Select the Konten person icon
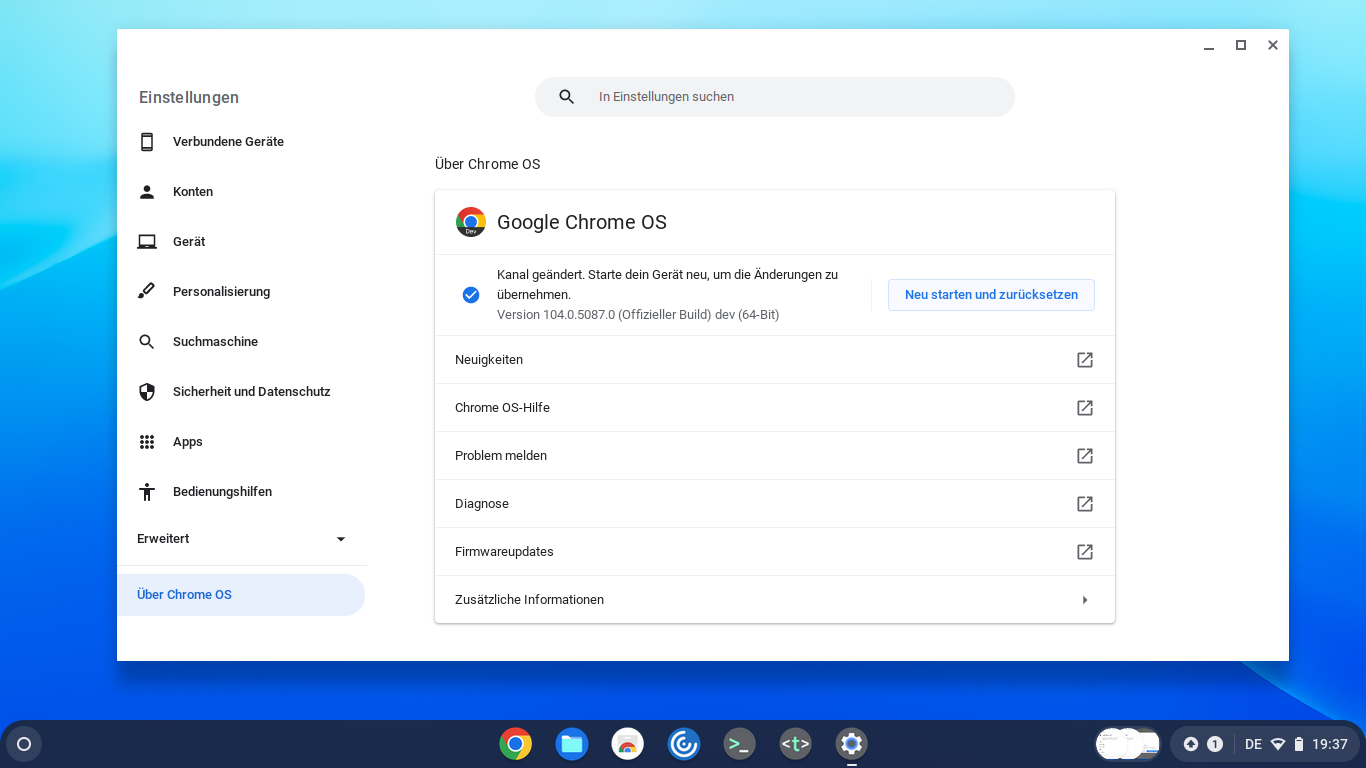 (x=147, y=192)
